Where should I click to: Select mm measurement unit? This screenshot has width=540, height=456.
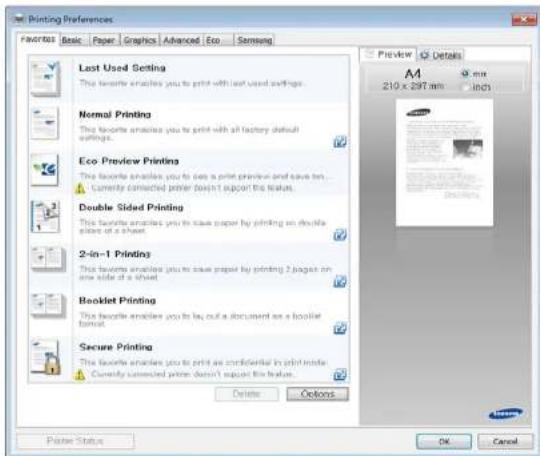tap(465, 74)
